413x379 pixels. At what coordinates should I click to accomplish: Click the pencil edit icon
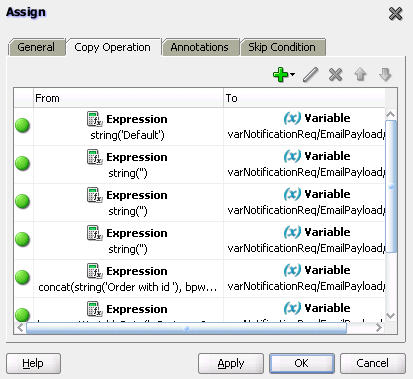[x=311, y=74]
